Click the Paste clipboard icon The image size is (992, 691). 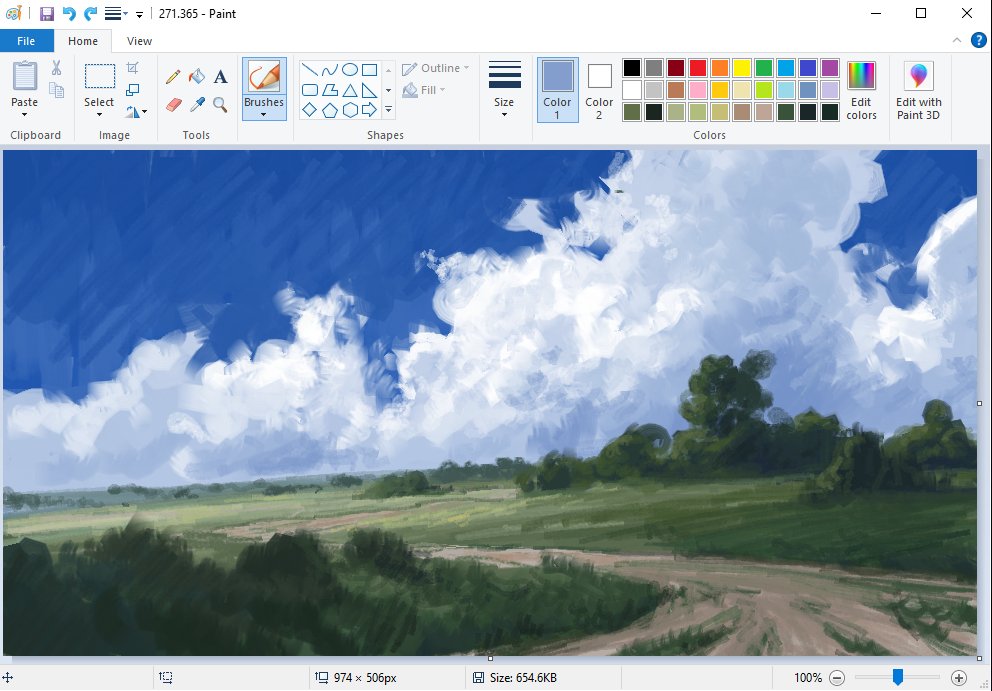point(25,77)
